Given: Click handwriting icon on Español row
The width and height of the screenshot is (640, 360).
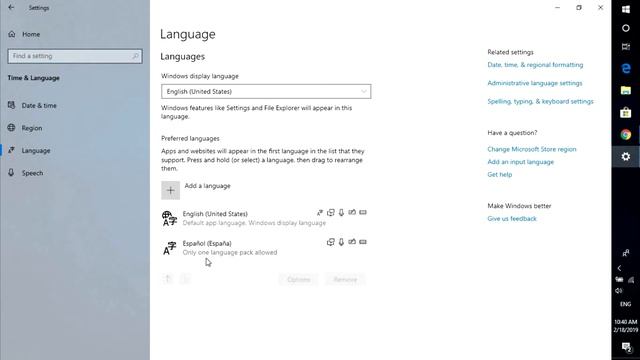Looking at the screenshot, I should (x=352, y=242).
